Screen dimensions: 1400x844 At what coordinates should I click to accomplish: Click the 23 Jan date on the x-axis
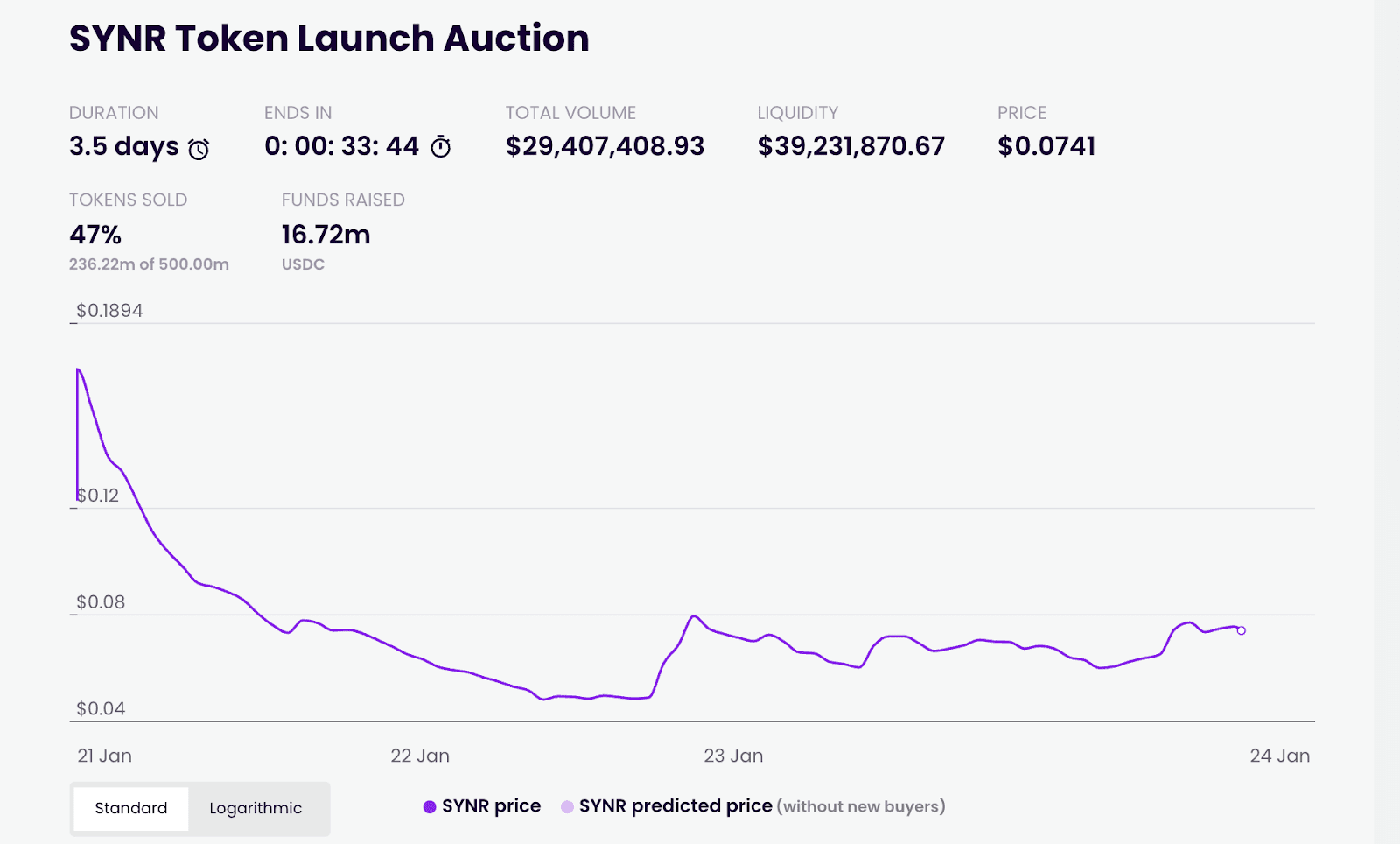[x=733, y=756]
